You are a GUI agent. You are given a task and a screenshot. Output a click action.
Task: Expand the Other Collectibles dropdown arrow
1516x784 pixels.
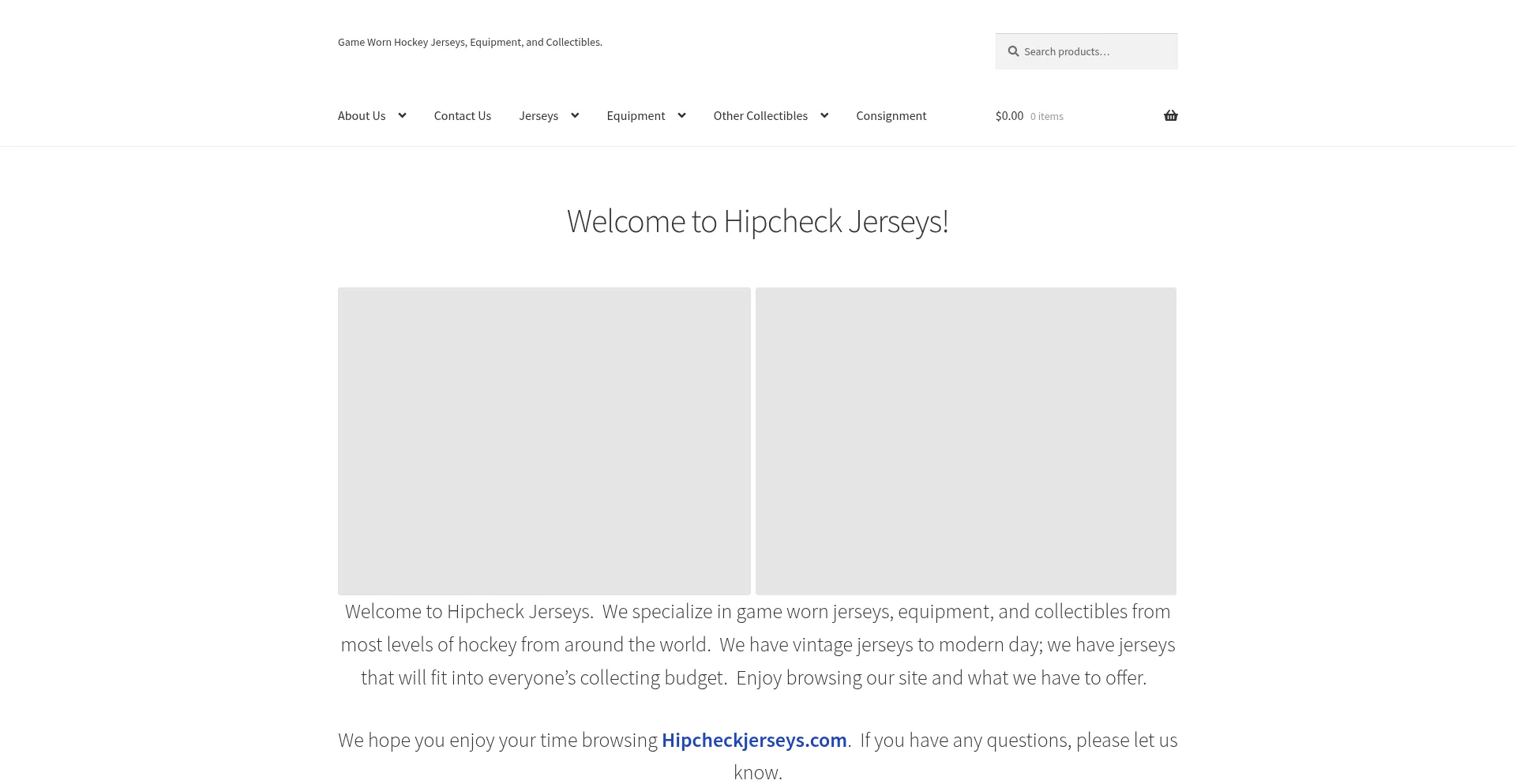(824, 115)
